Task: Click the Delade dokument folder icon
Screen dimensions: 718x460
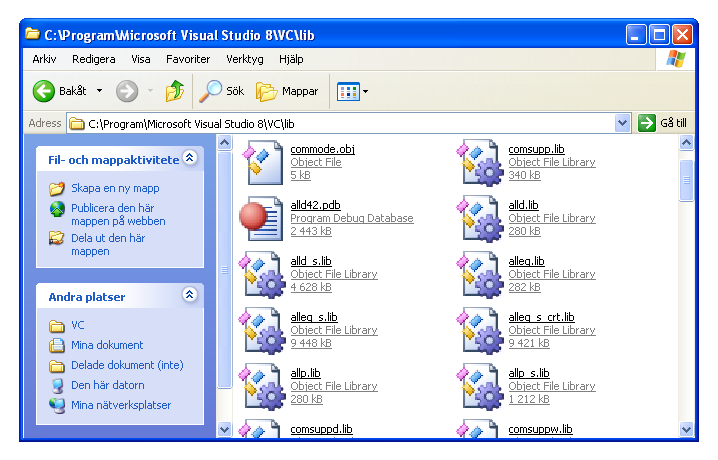Action: tap(57, 365)
